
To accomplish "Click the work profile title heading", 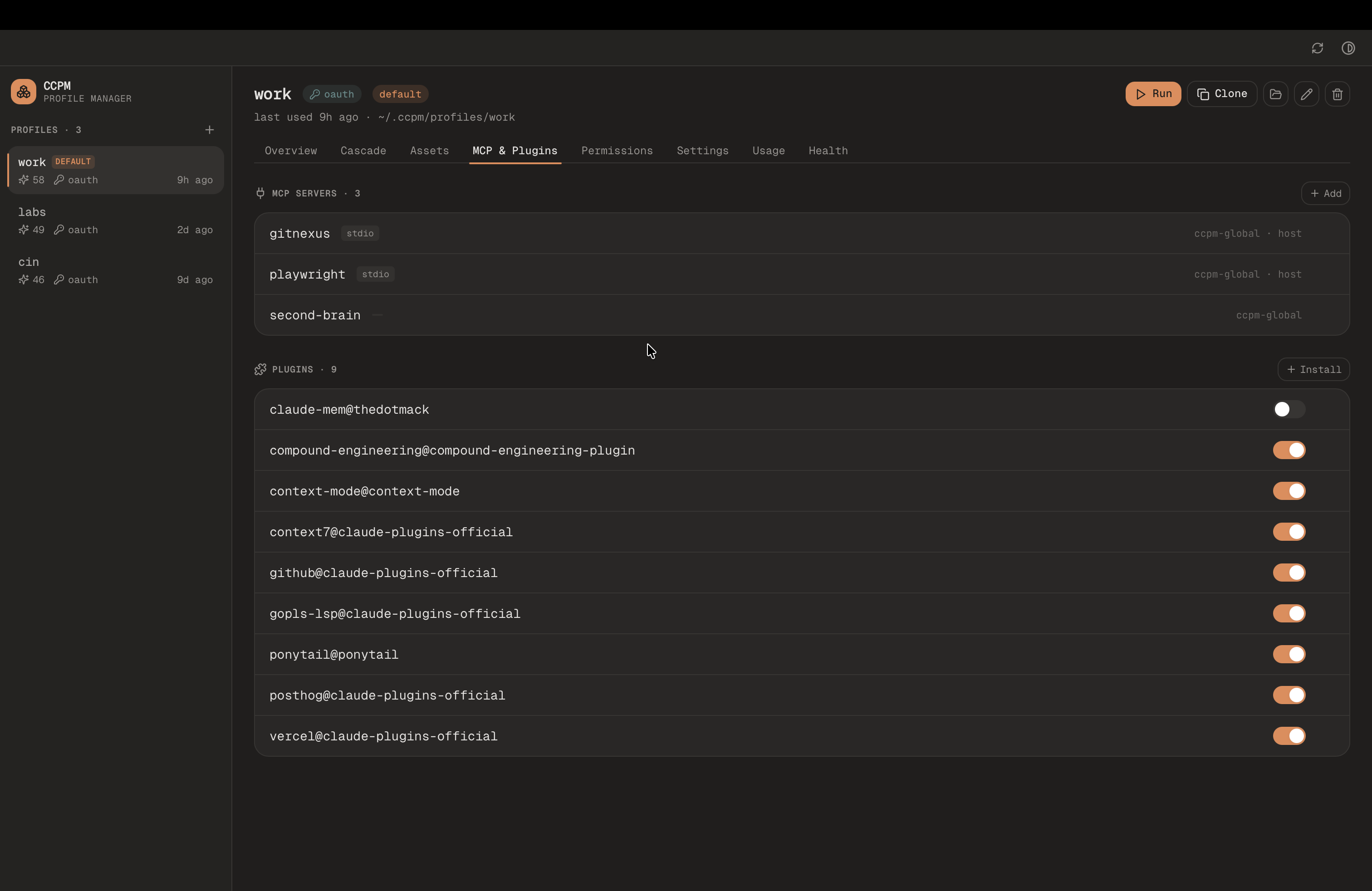I will pos(273,94).
